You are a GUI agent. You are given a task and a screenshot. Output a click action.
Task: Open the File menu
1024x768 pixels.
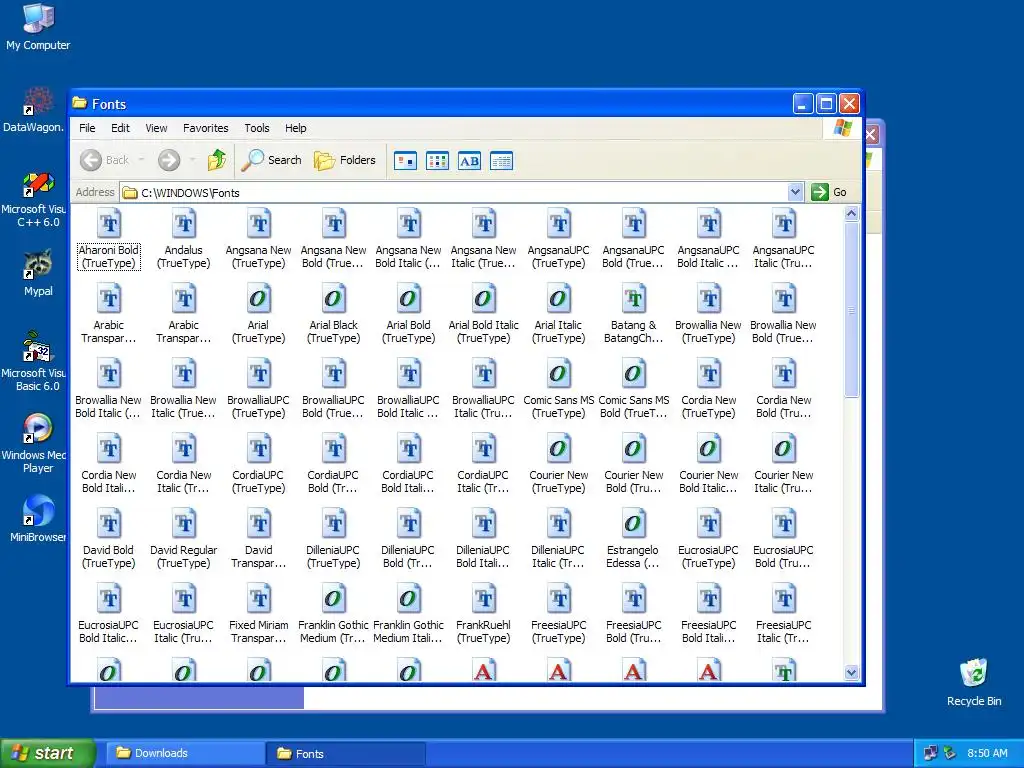tap(87, 128)
